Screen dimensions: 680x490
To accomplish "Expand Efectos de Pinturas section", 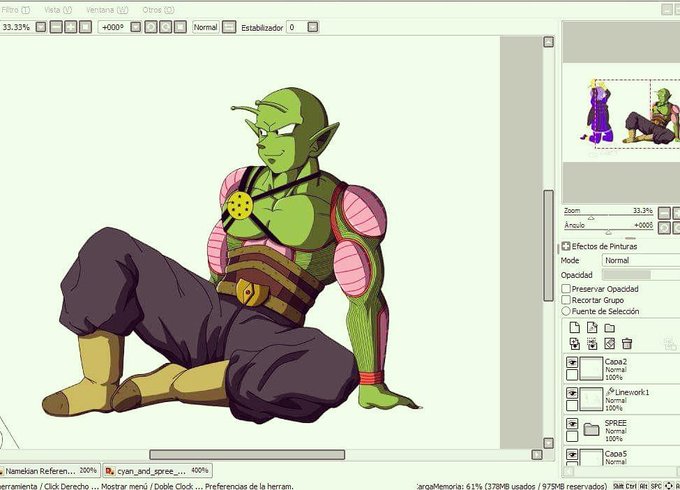I will (x=566, y=246).
